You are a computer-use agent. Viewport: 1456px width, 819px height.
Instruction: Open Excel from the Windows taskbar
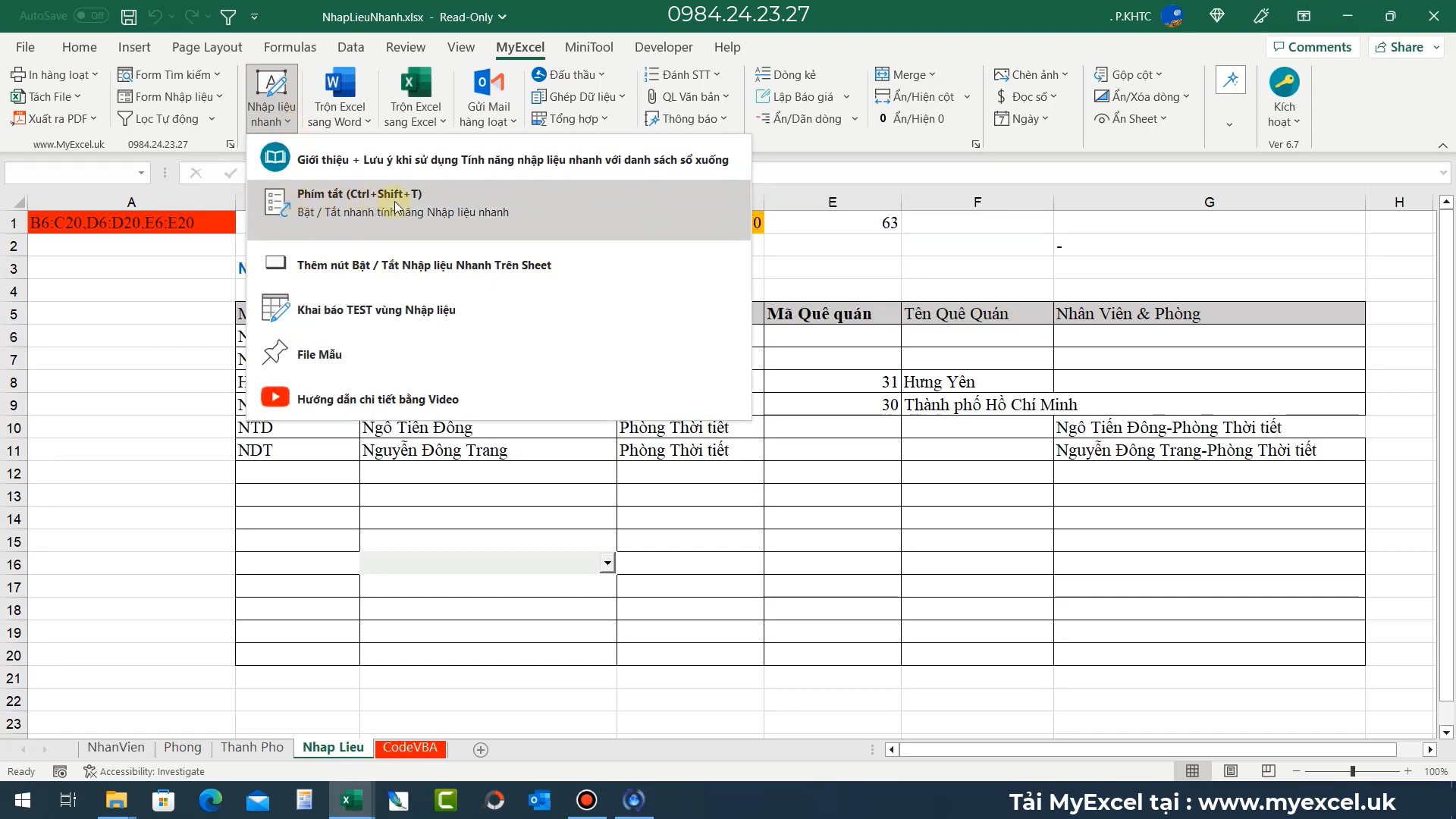350,800
